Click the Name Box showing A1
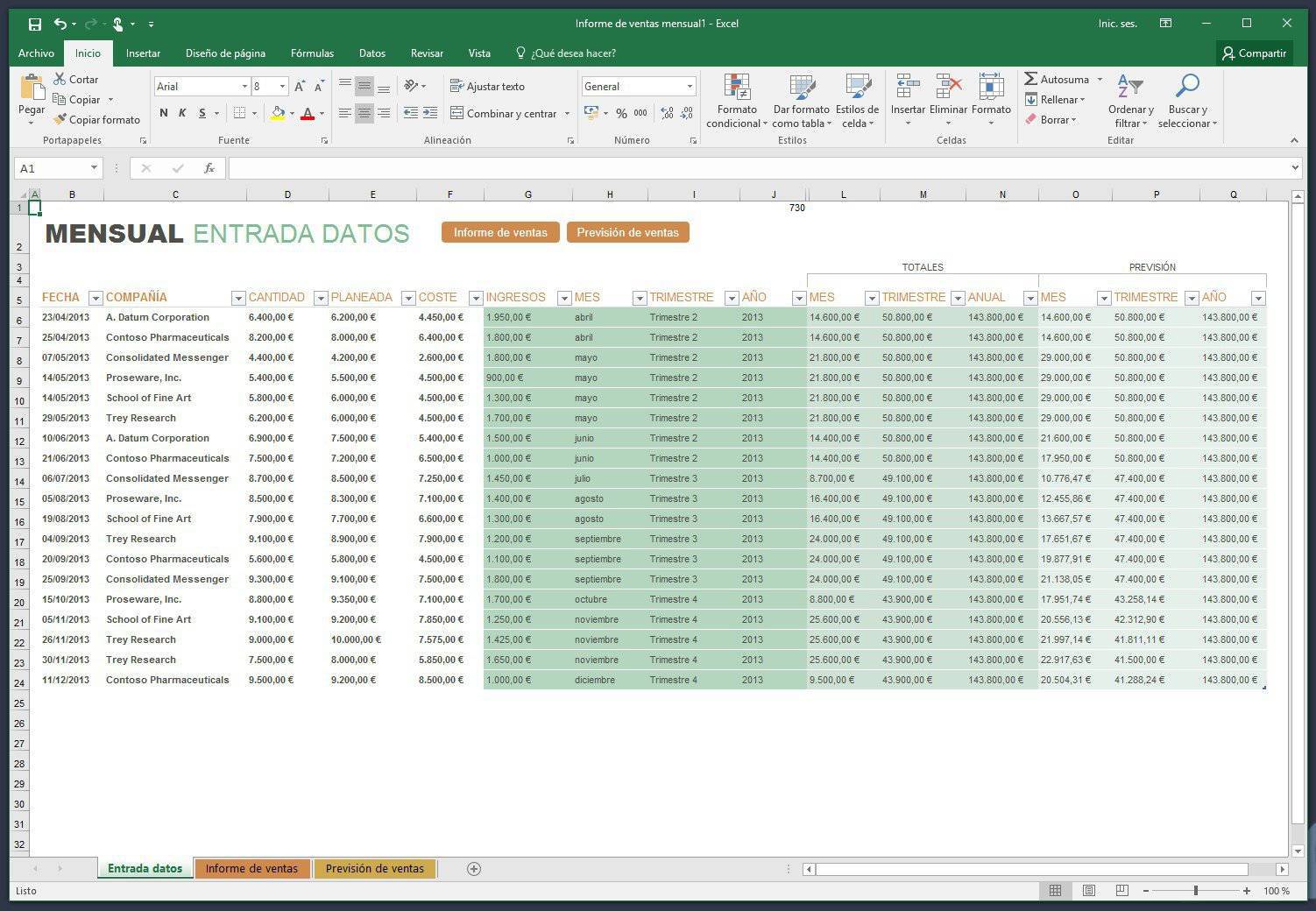Screen dimensions: 1316x911 coord(58,168)
